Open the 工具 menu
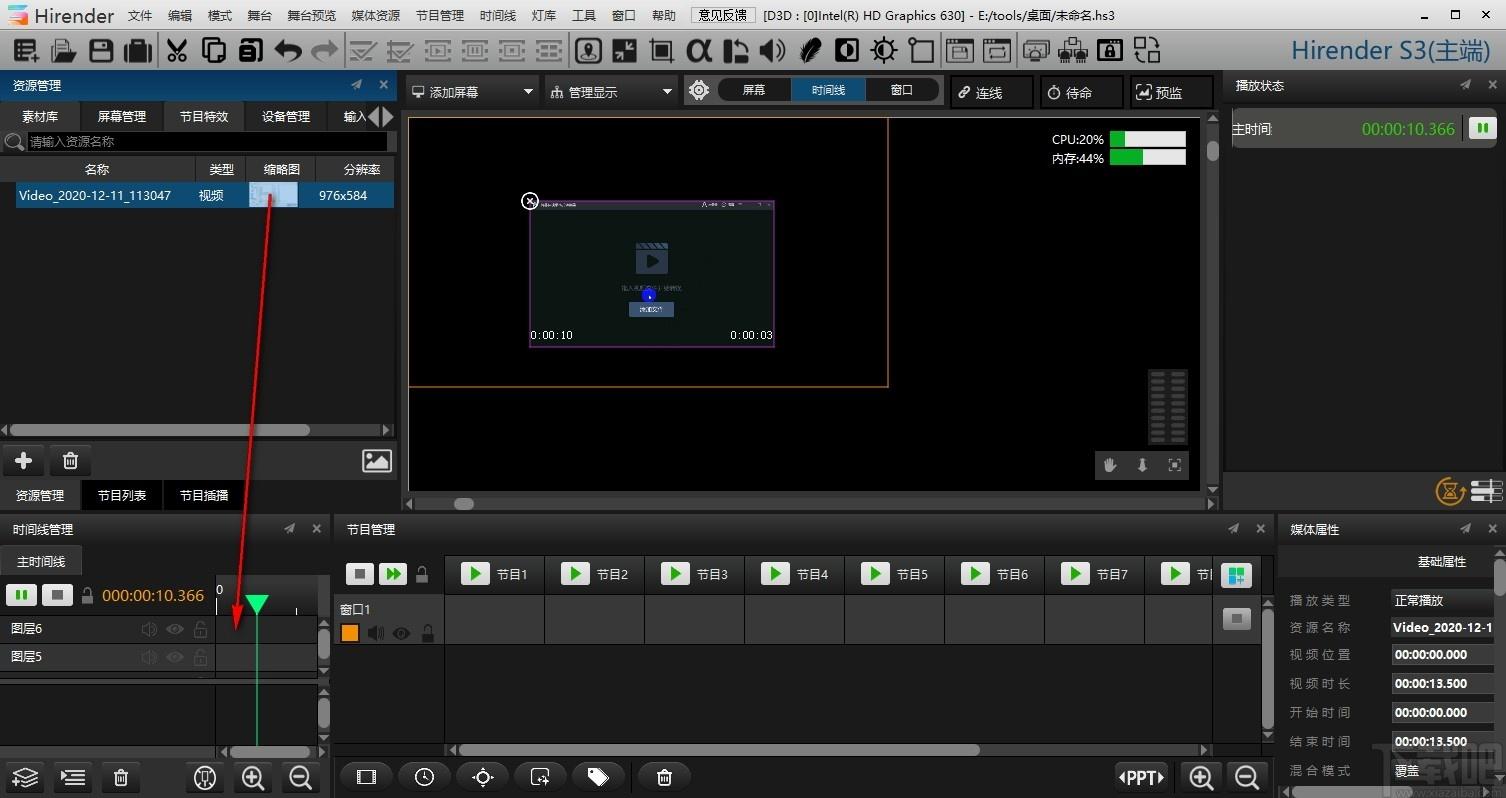This screenshot has width=1506, height=798. (x=583, y=16)
